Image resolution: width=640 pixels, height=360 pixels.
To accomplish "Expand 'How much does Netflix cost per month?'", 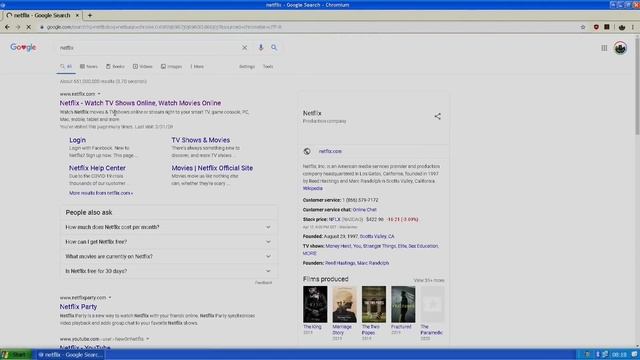I will pos(168,227).
